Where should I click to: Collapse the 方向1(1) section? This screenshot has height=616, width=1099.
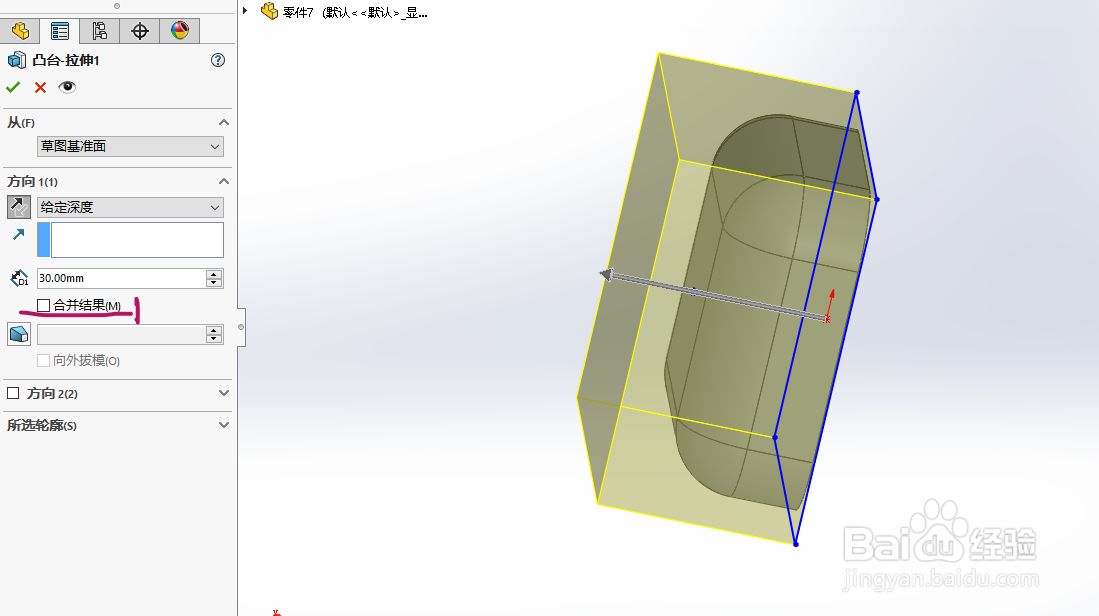pyautogui.click(x=223, y=181)
